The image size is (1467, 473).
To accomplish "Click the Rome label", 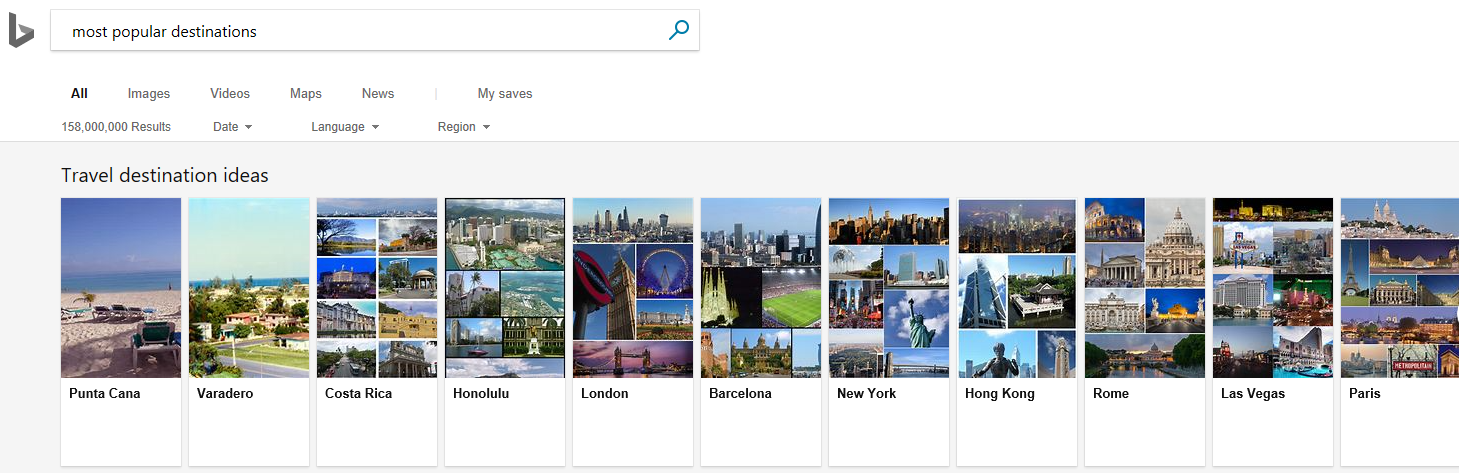I will [1111, 394].
